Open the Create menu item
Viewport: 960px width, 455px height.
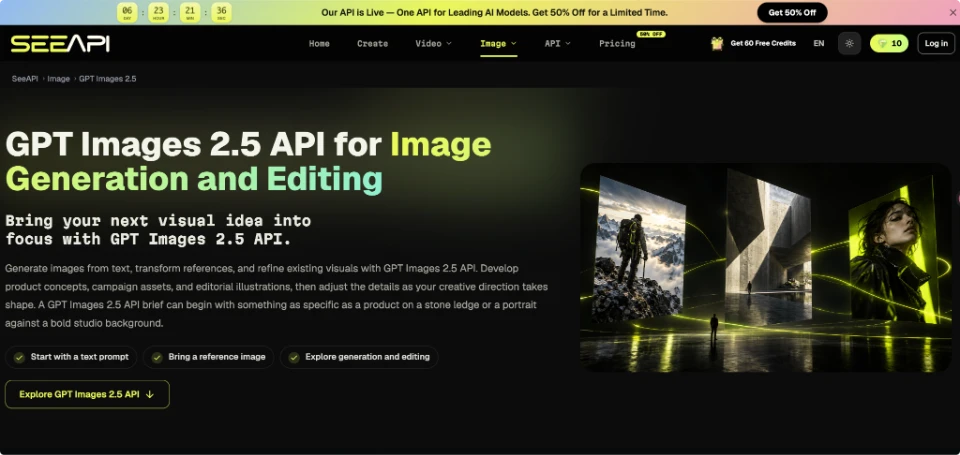(x=372, y=43)
